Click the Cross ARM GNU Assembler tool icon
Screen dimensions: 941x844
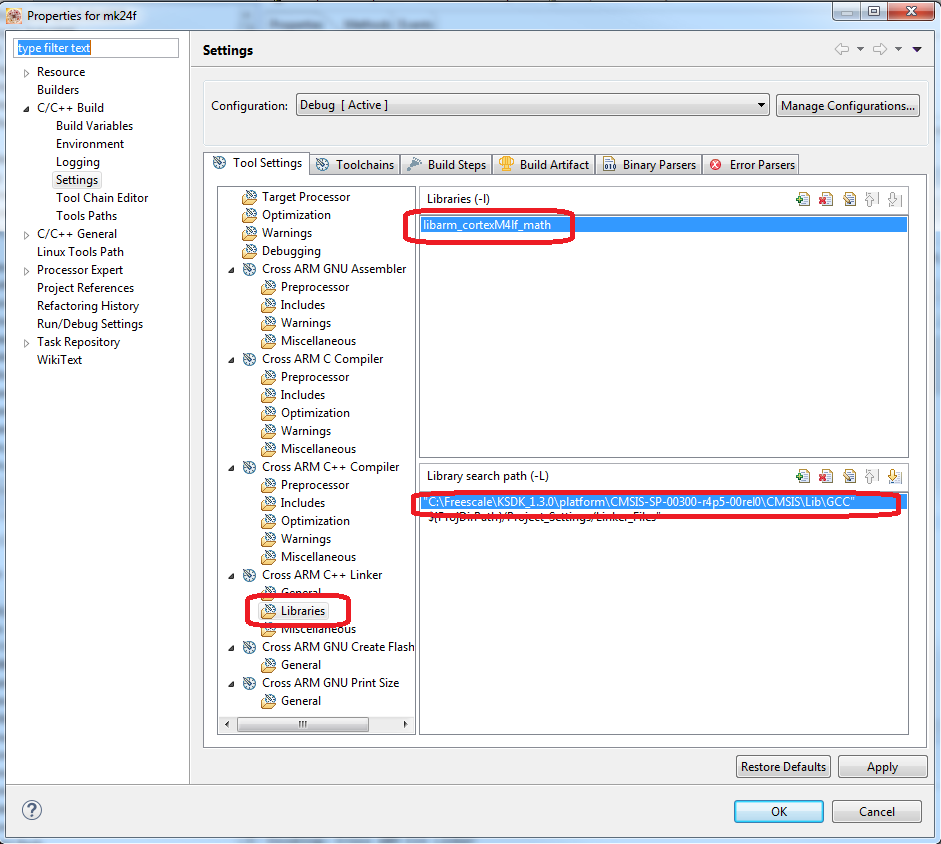point(249,269)
